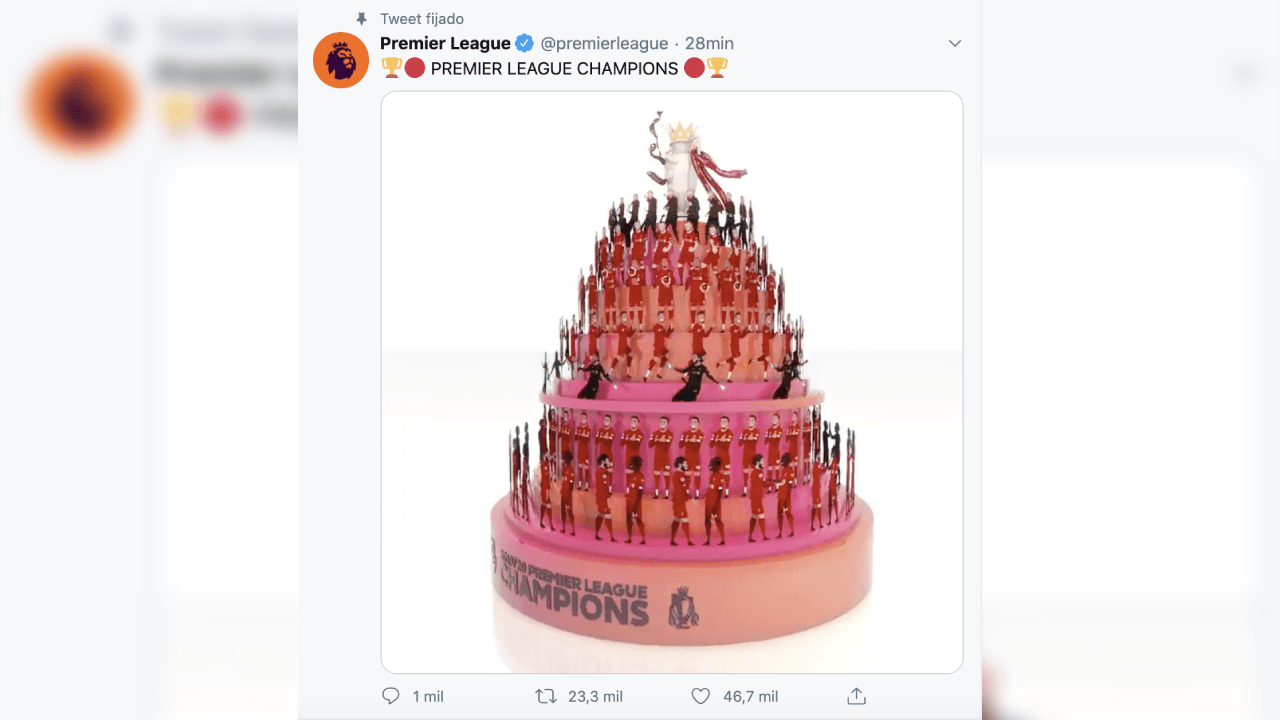This screenshot has width=1280, height=720.
Task: Click the share upload icon
Action: click(x=855, y=694)
